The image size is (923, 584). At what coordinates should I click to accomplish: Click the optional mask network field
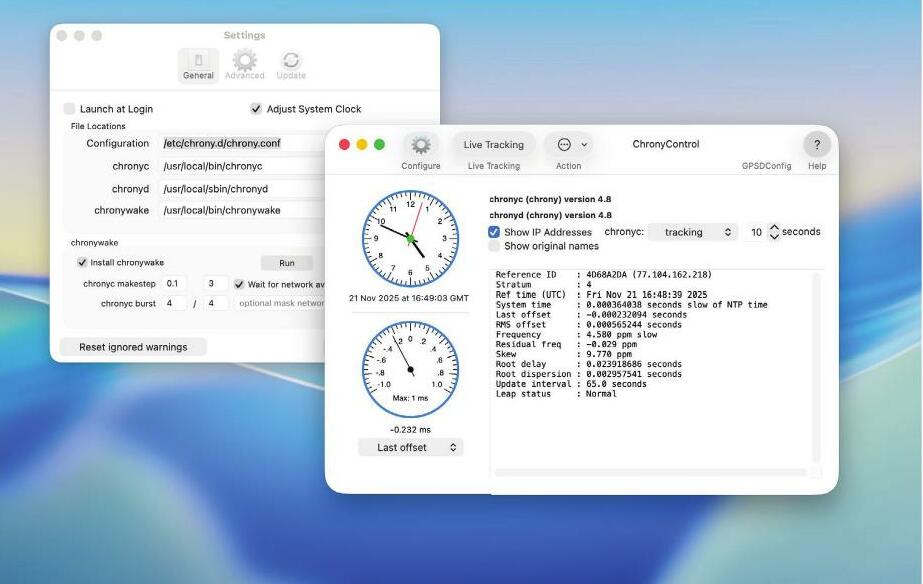280,303
